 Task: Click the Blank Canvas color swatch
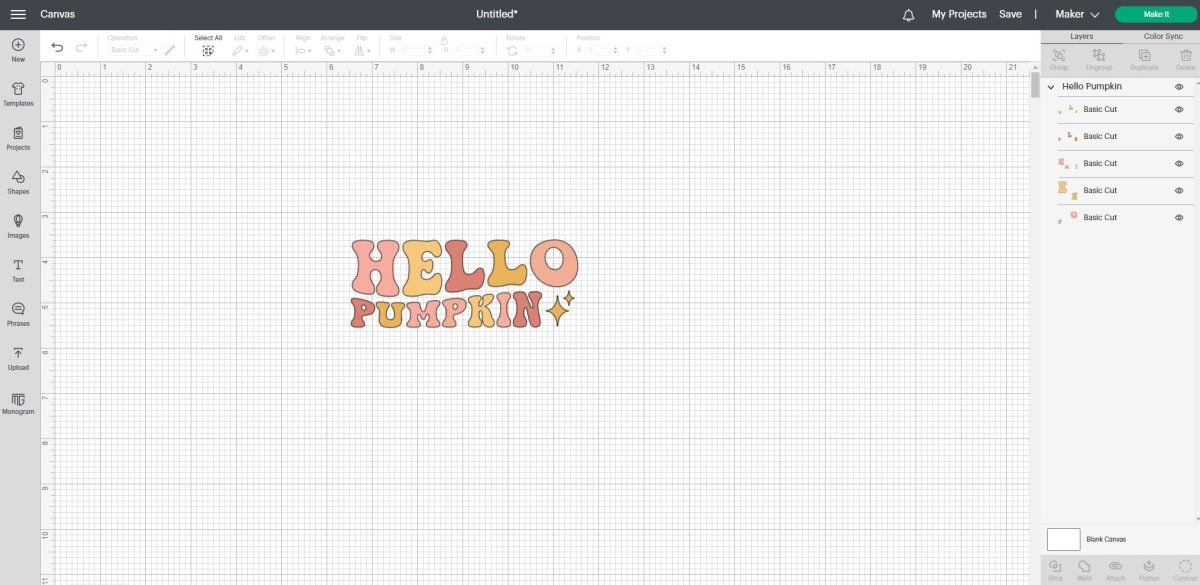coord(1063,539)
